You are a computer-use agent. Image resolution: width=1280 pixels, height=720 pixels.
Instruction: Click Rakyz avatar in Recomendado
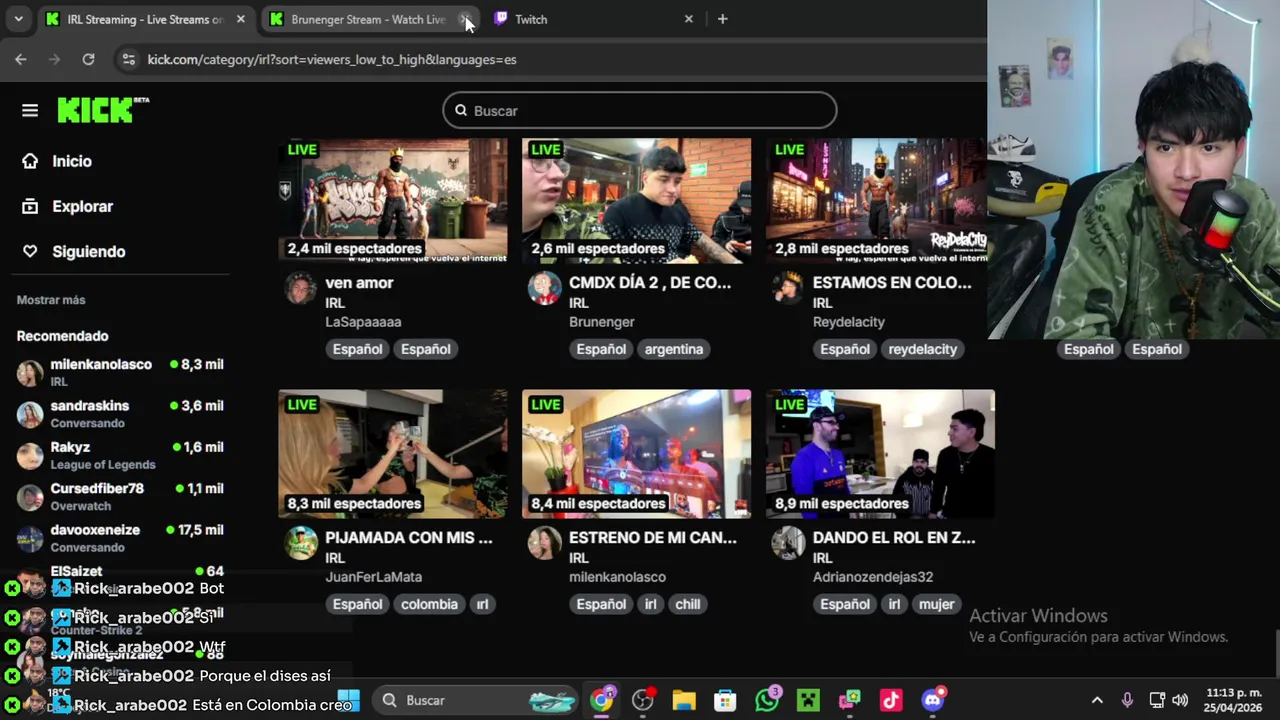[x=30, y=456]
